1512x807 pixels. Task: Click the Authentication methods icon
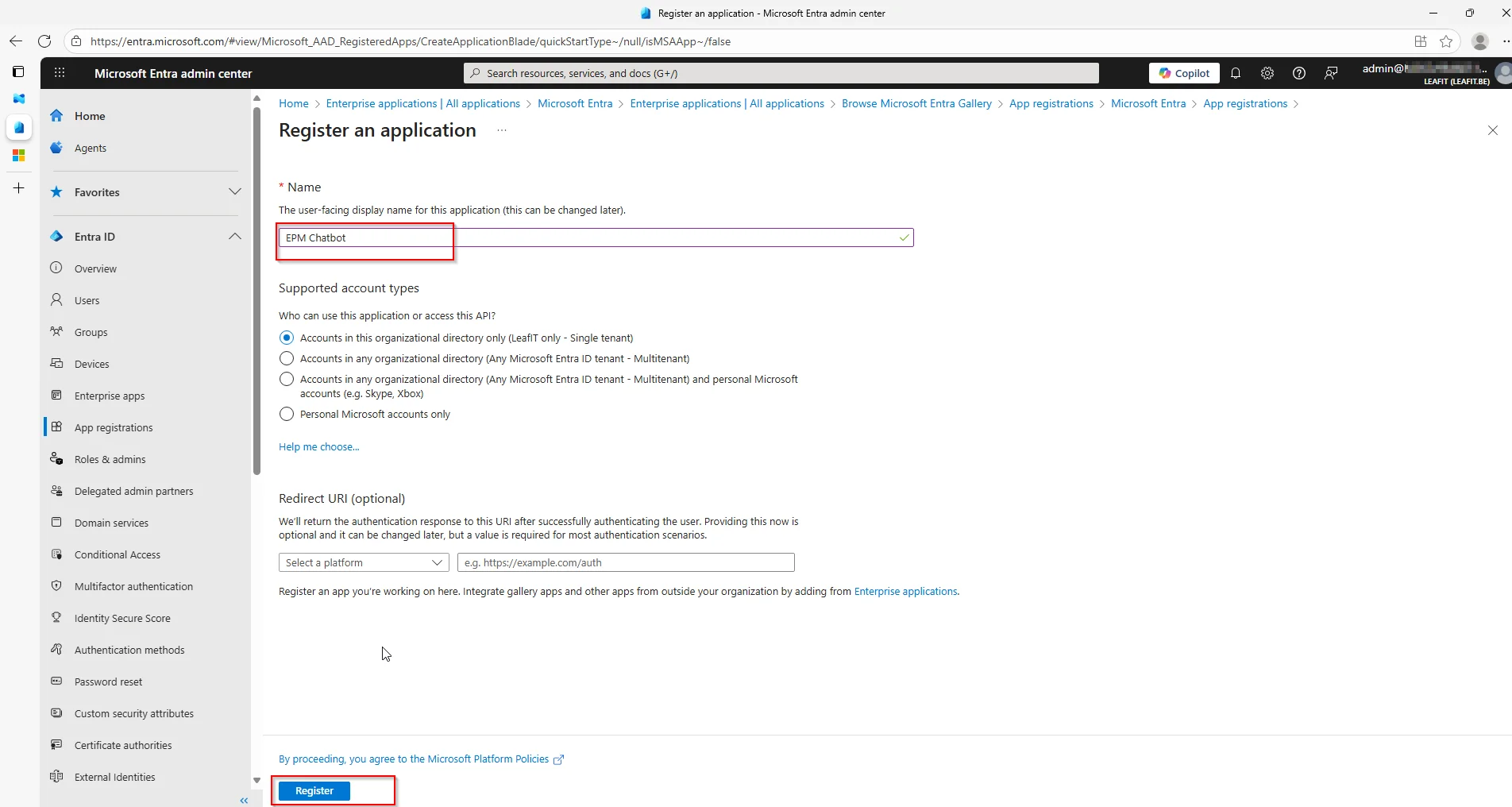56,649
